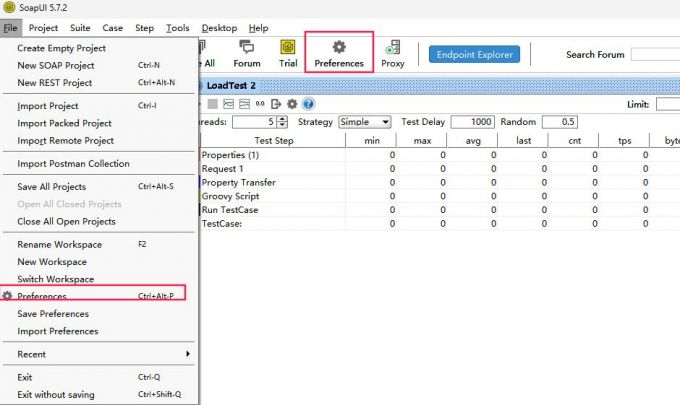
Task: Select Rename Workspace
Action: pyautogui.click(x=99, y=244)
